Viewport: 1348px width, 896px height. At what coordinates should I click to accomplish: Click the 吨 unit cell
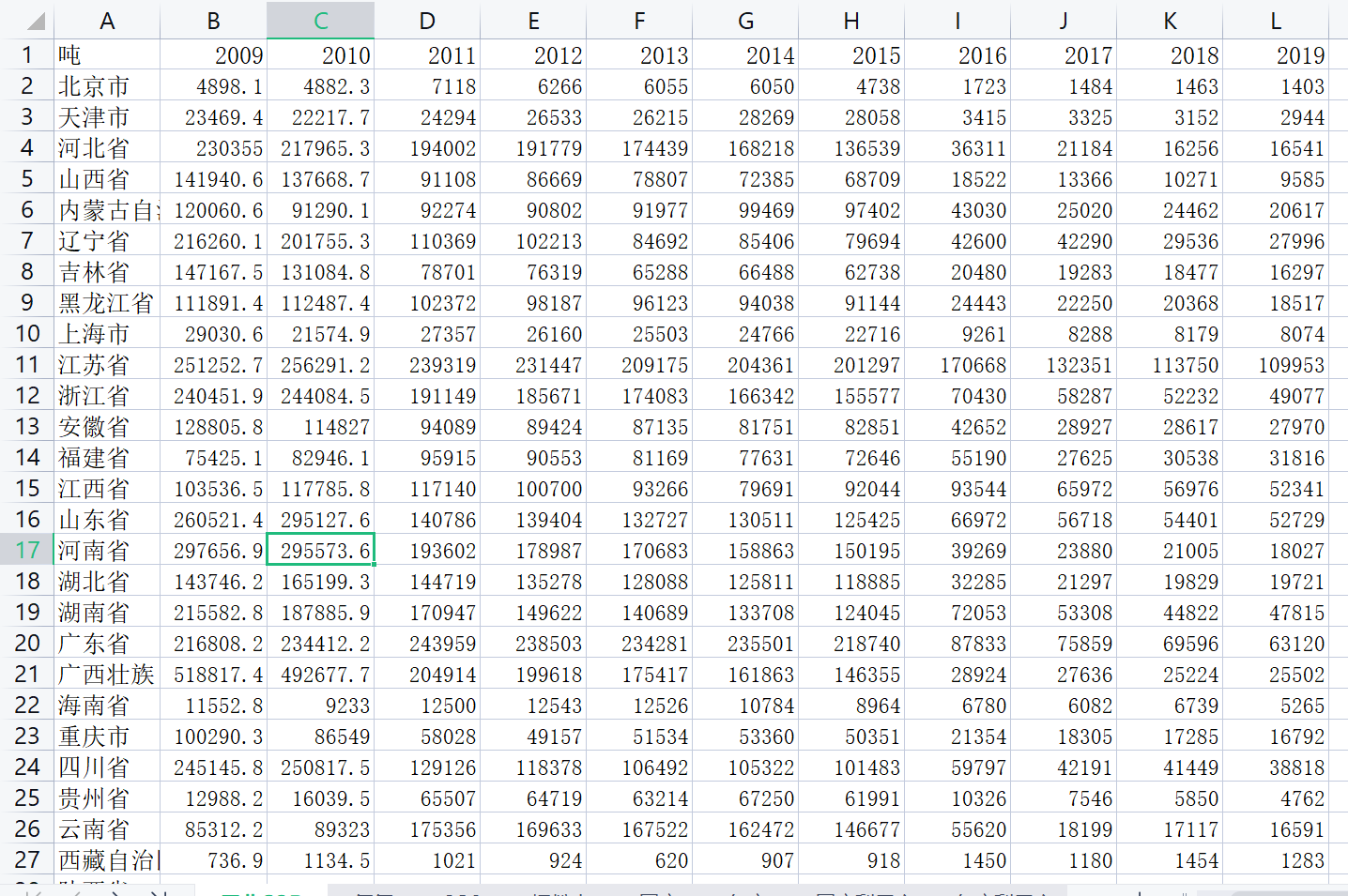pos(107,55)
